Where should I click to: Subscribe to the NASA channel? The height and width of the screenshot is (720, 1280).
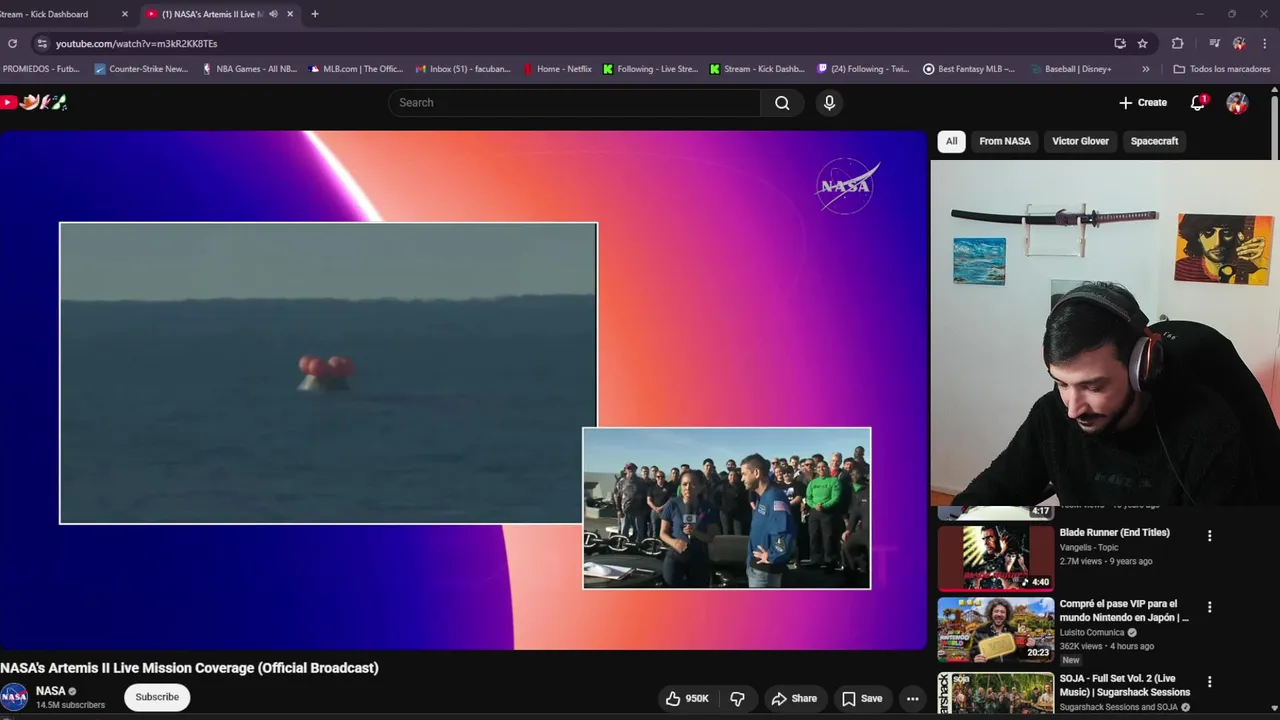pos(157,697)
